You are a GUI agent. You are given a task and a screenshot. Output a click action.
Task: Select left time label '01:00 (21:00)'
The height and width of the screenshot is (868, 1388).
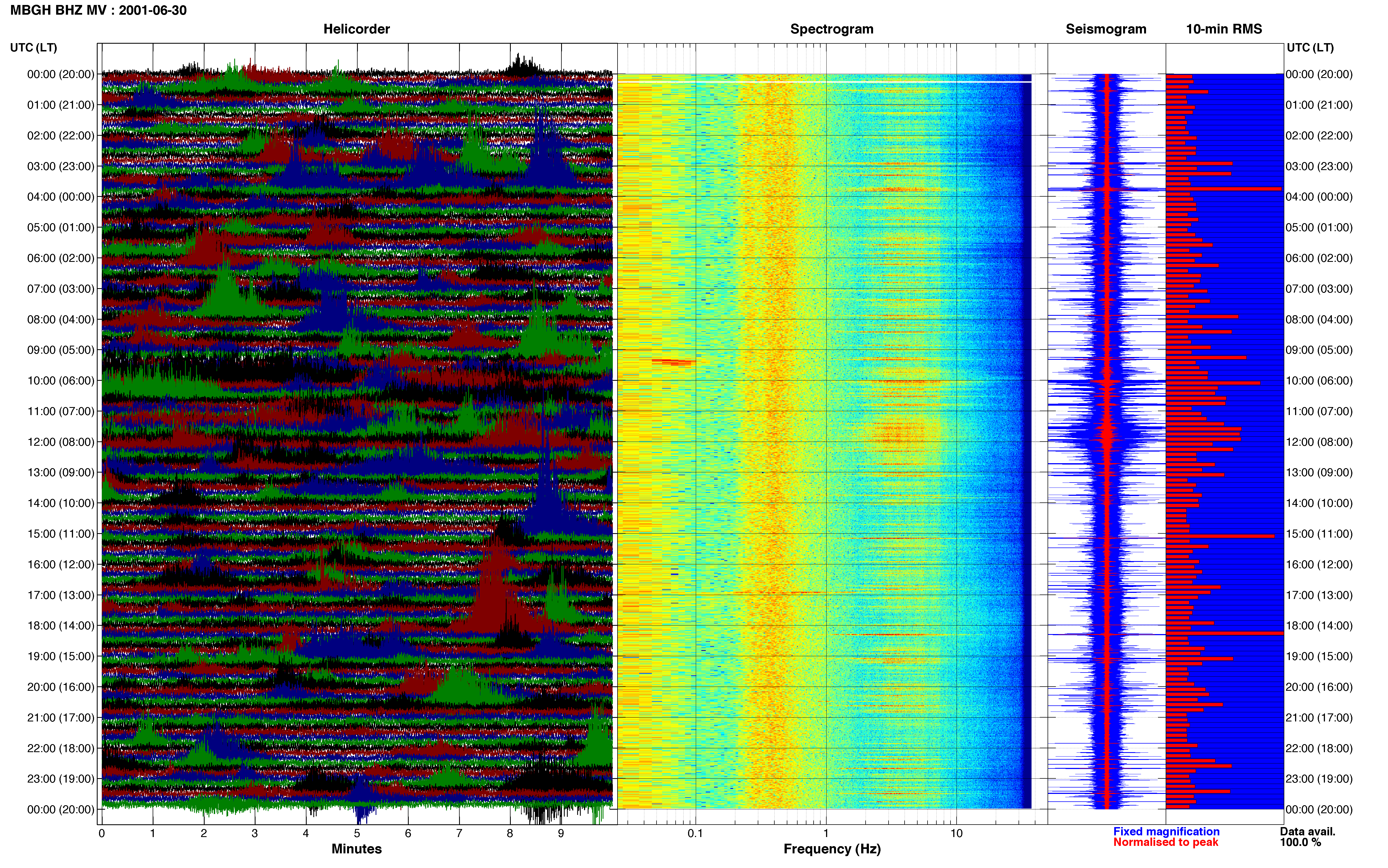(61, 105)
